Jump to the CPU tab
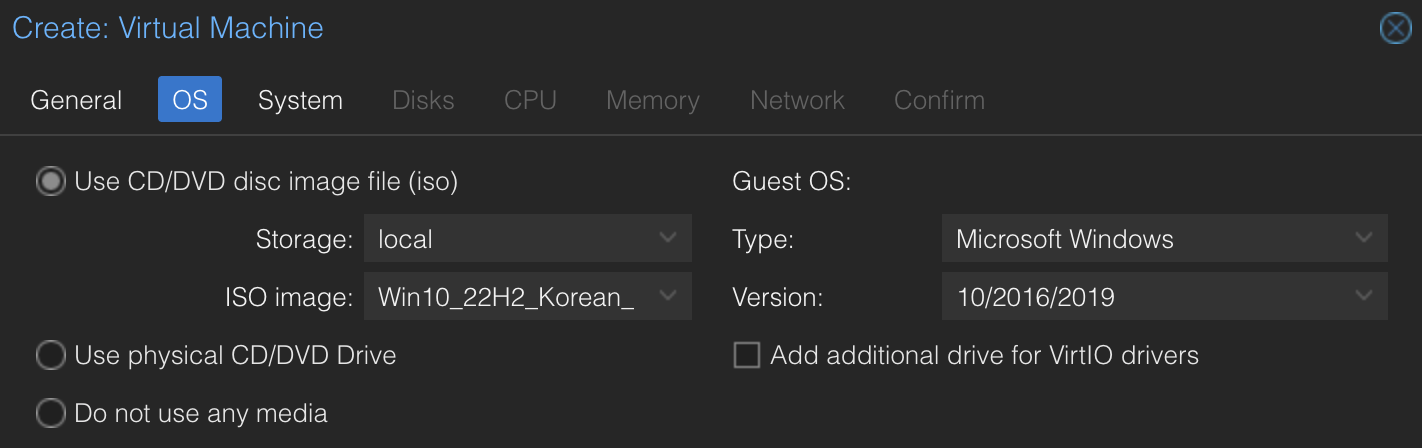Image resolution: width=1422 pixels, height=448 pixels. 530,100
